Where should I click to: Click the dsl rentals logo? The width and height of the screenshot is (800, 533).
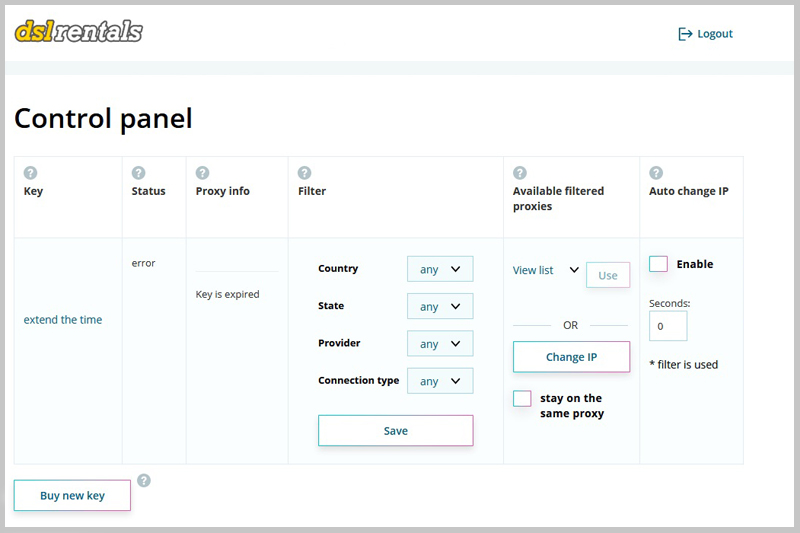click(x=79, y=32)
